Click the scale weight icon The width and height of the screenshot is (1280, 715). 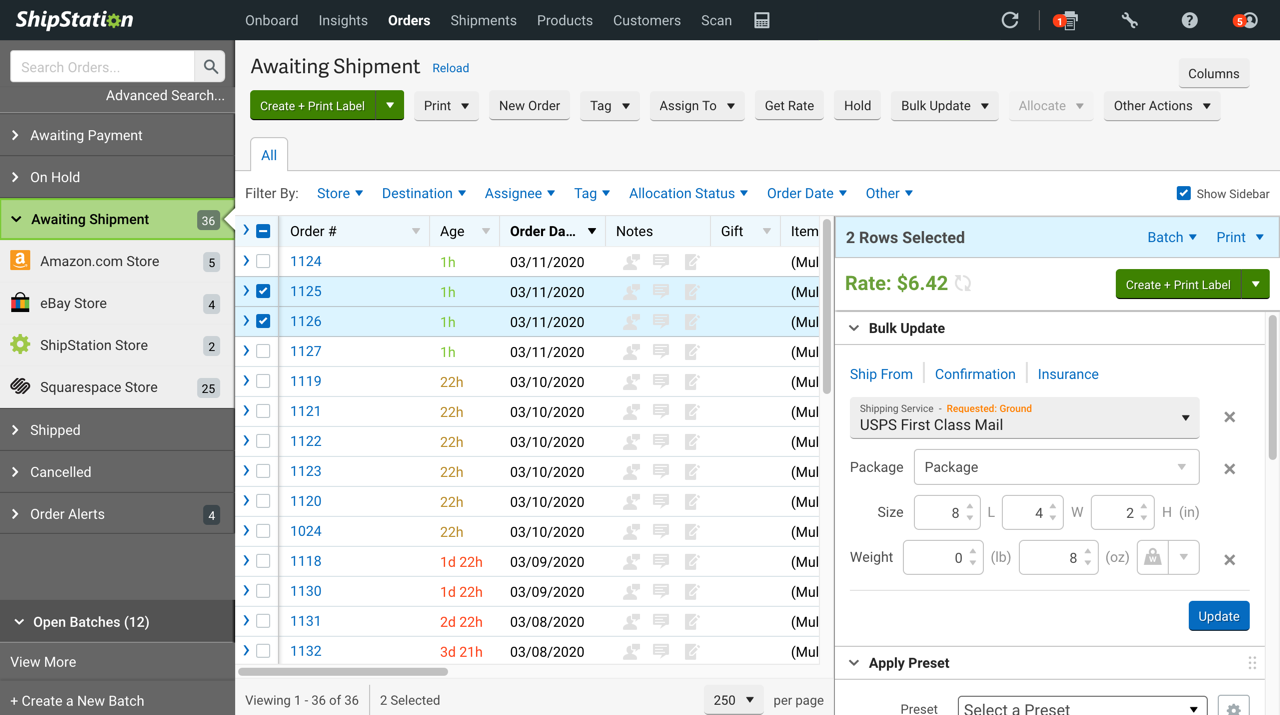(1153, 558)
